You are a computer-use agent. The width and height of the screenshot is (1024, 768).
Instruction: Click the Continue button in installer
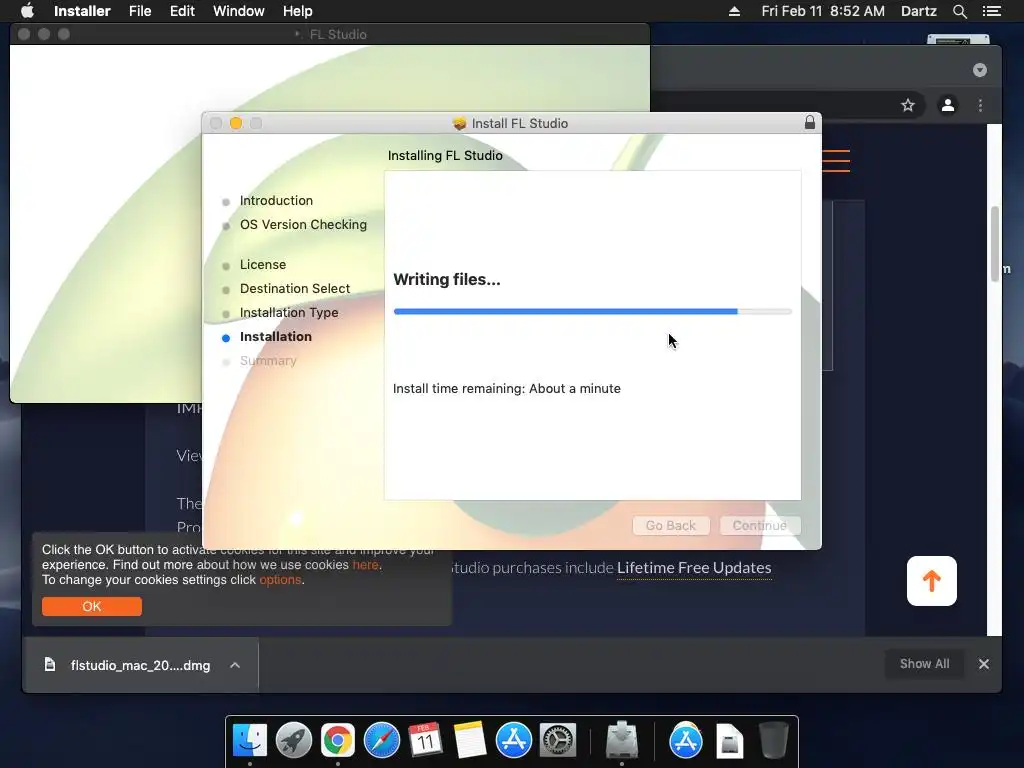(x=760, y=526)
